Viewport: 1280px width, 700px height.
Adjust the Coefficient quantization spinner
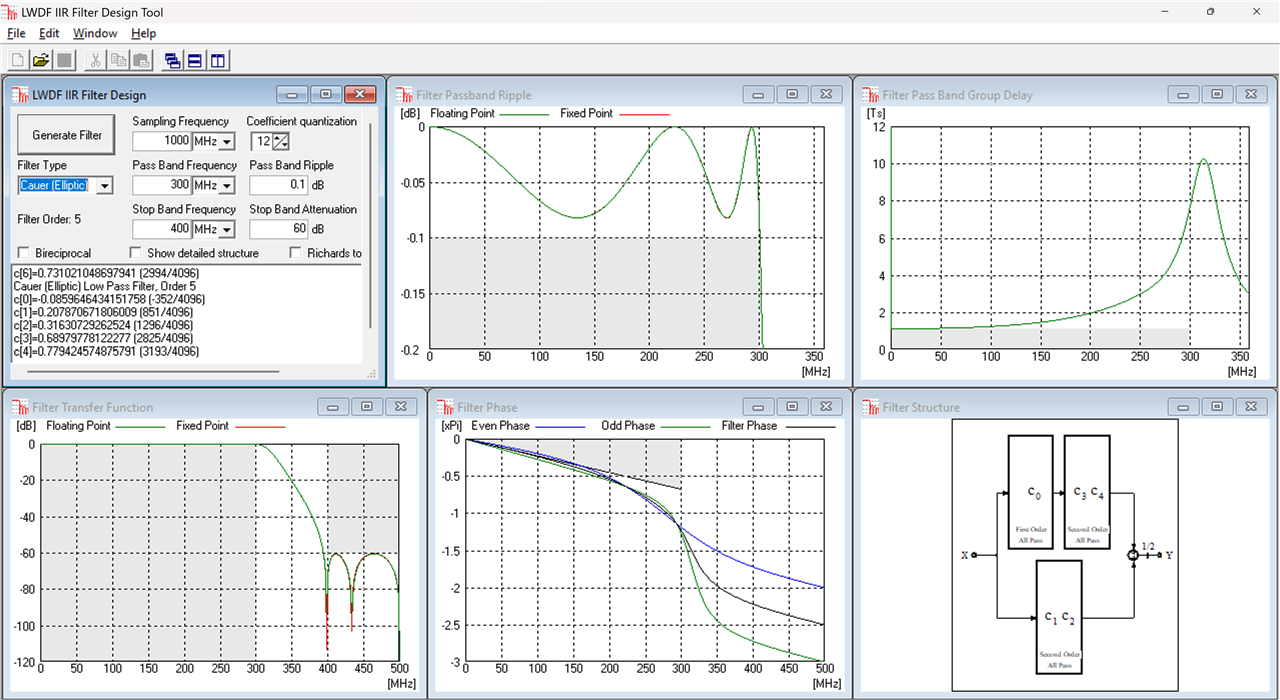coord(281,142)
